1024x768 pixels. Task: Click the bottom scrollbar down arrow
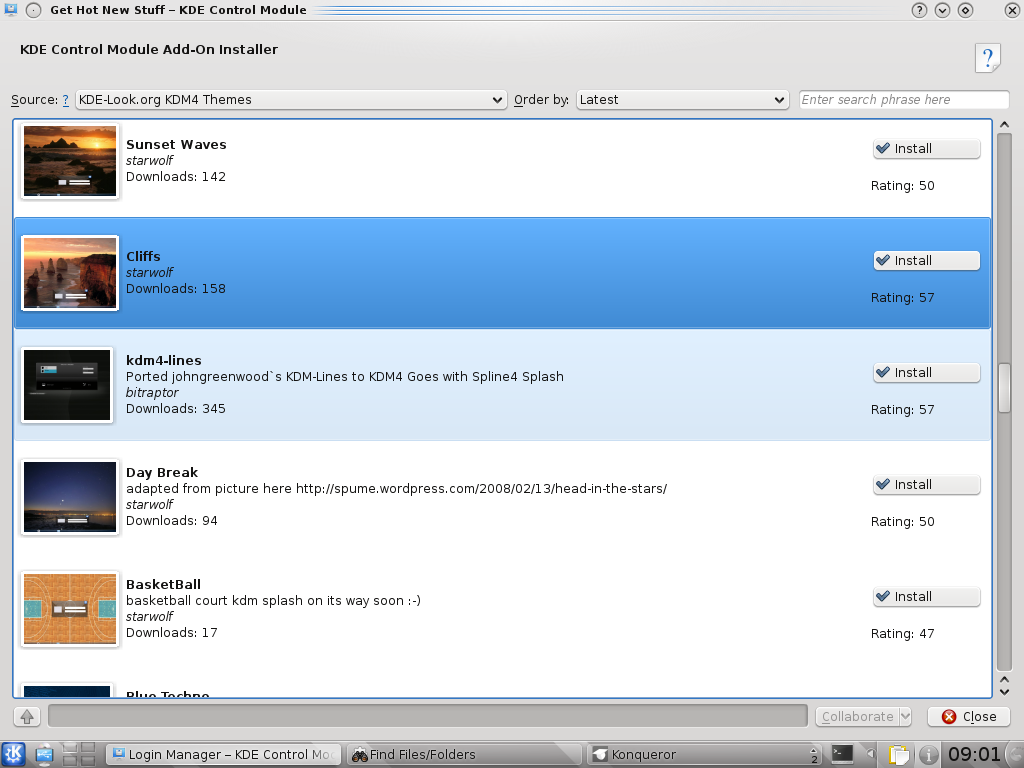click(x=1004, y=692)
